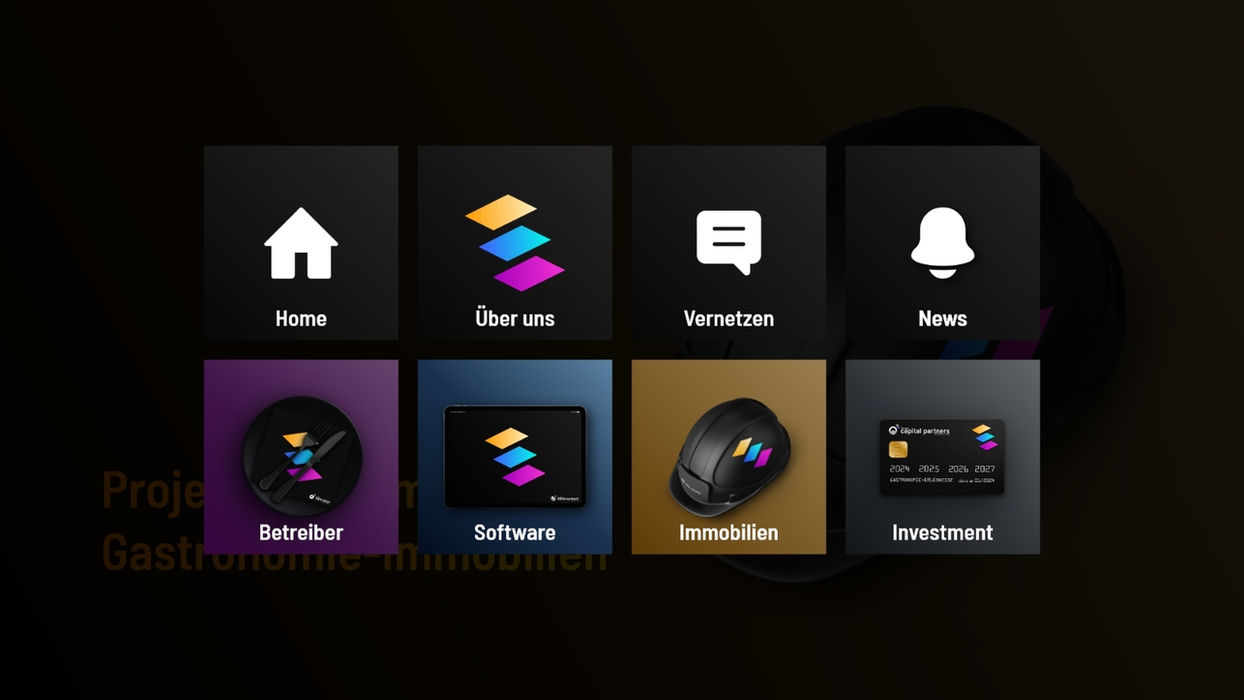Click the News bell icon
This screenshot has width=1244, height=700.
pyautogui.click(x=943, y=243)
